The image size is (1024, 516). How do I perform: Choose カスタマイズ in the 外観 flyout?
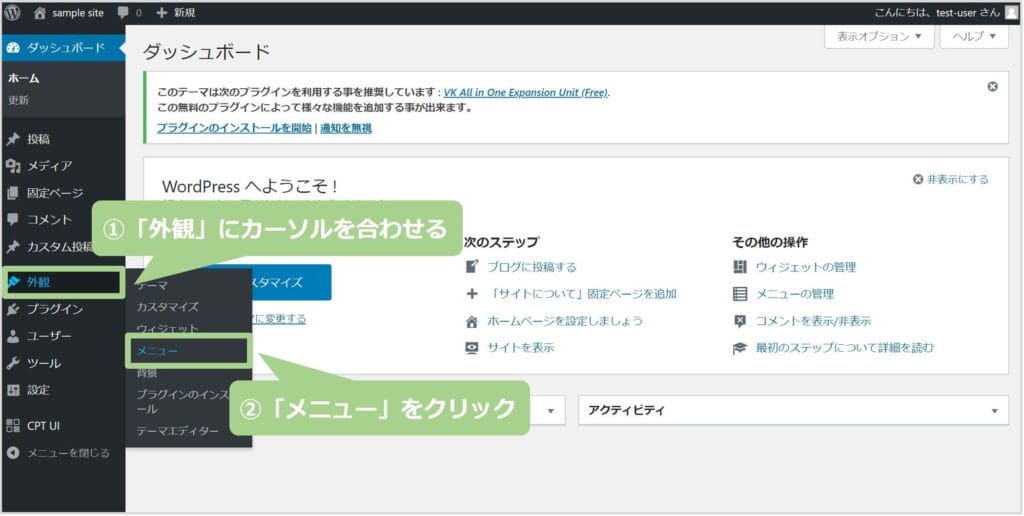click(x=167, y=307)
